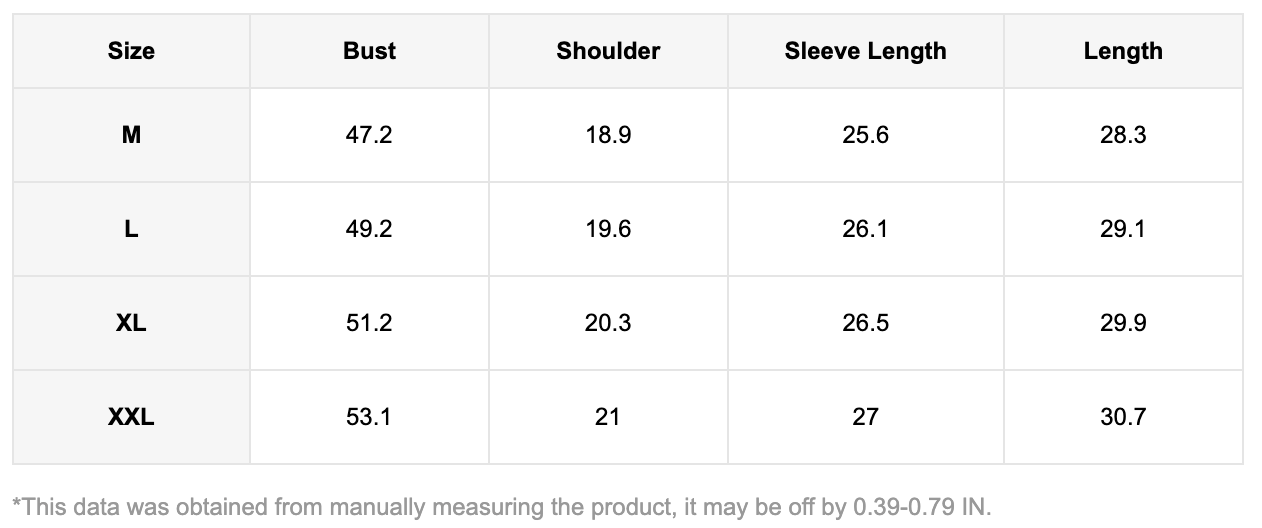This screenshot has height=528, width=1262.
Task: Select bust value 53.1 for XXL
Action: [x=369, y=417]
